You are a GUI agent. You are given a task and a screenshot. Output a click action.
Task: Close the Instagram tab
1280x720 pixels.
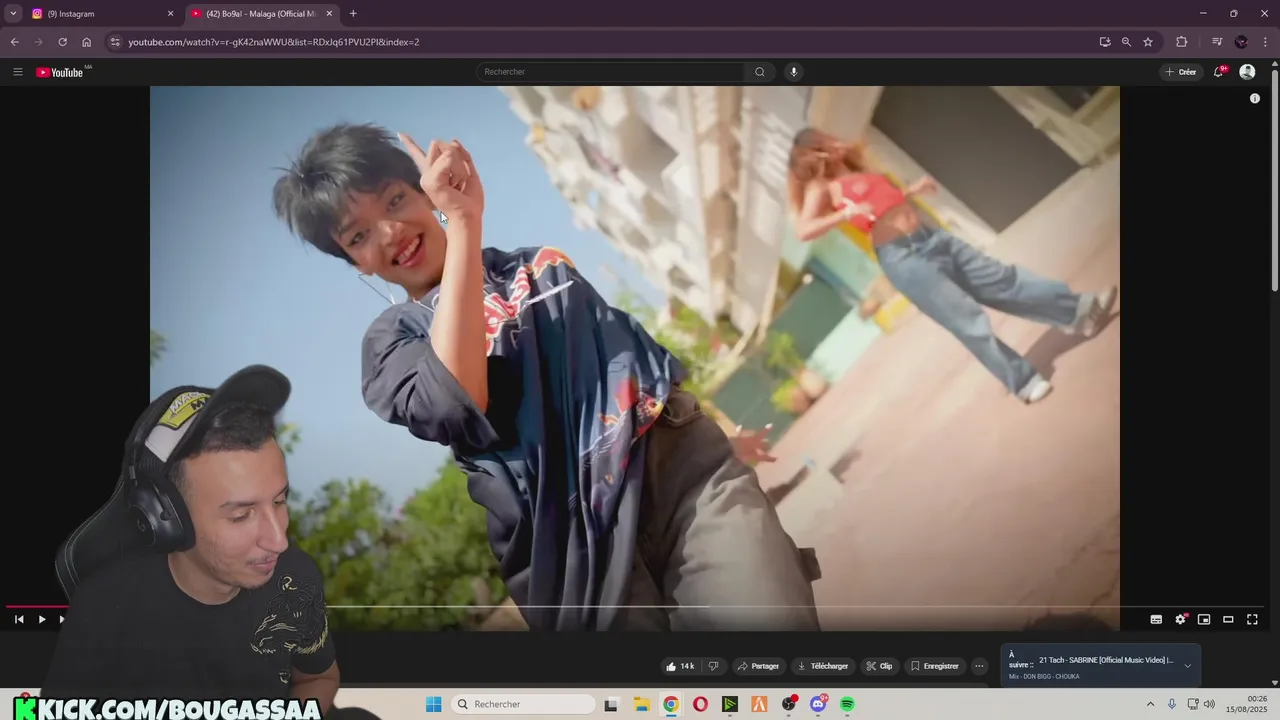(170, 14)
